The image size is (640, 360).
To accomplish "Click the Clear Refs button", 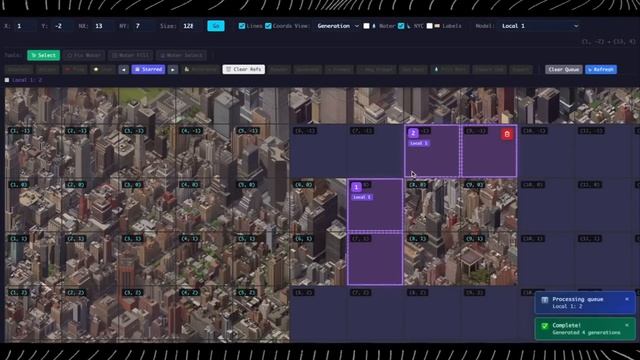I will click(244, 69).
